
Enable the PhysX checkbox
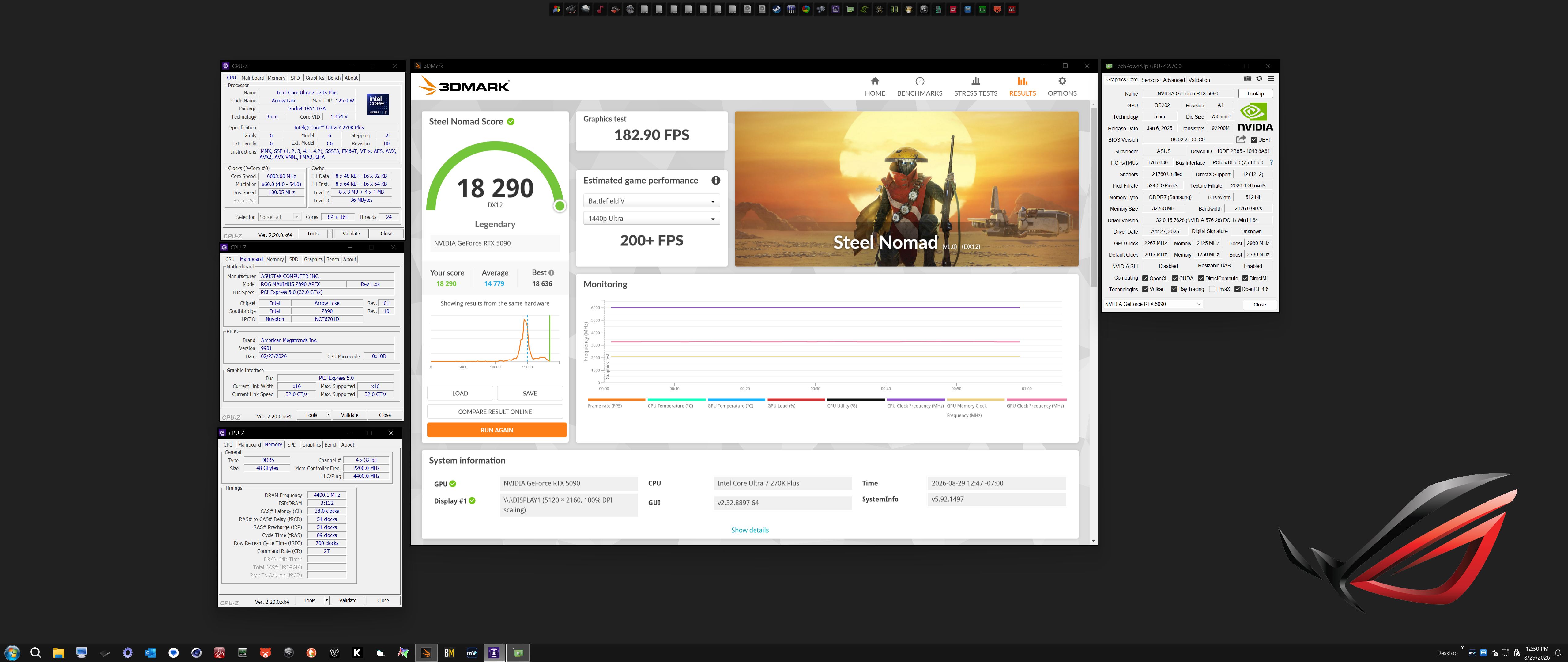[1212, 289]
